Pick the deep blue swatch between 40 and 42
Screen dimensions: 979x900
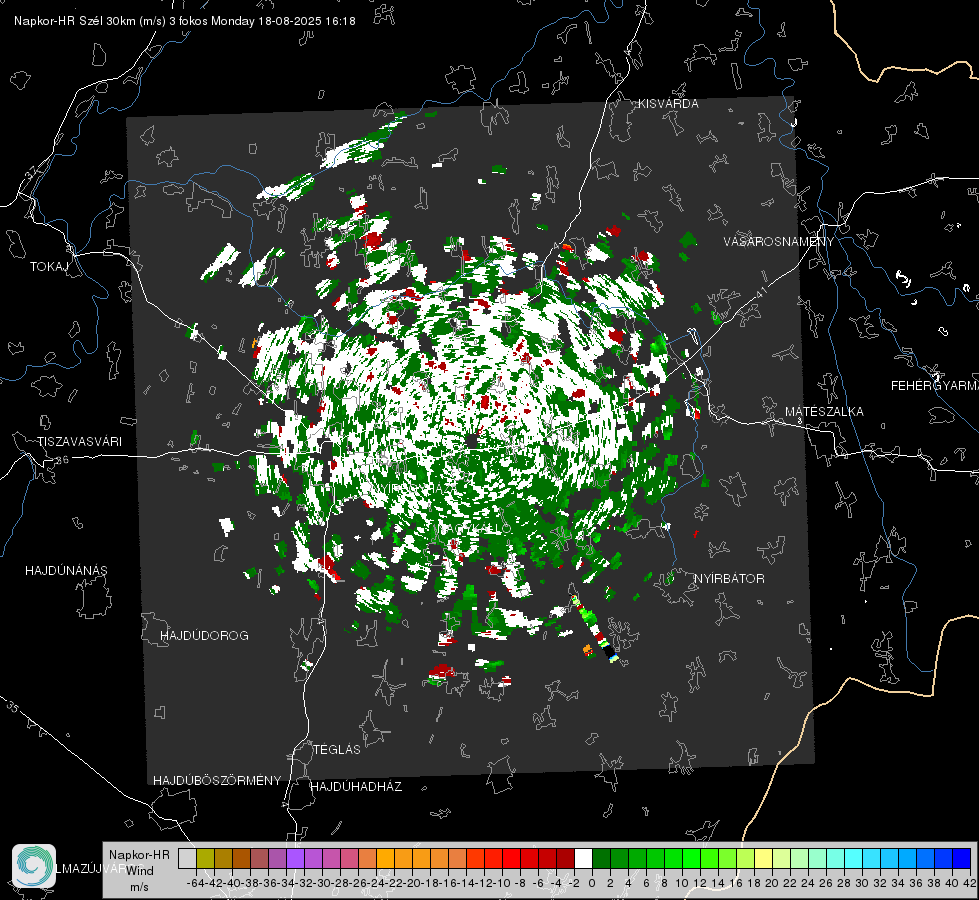click(x=962, y=859)
